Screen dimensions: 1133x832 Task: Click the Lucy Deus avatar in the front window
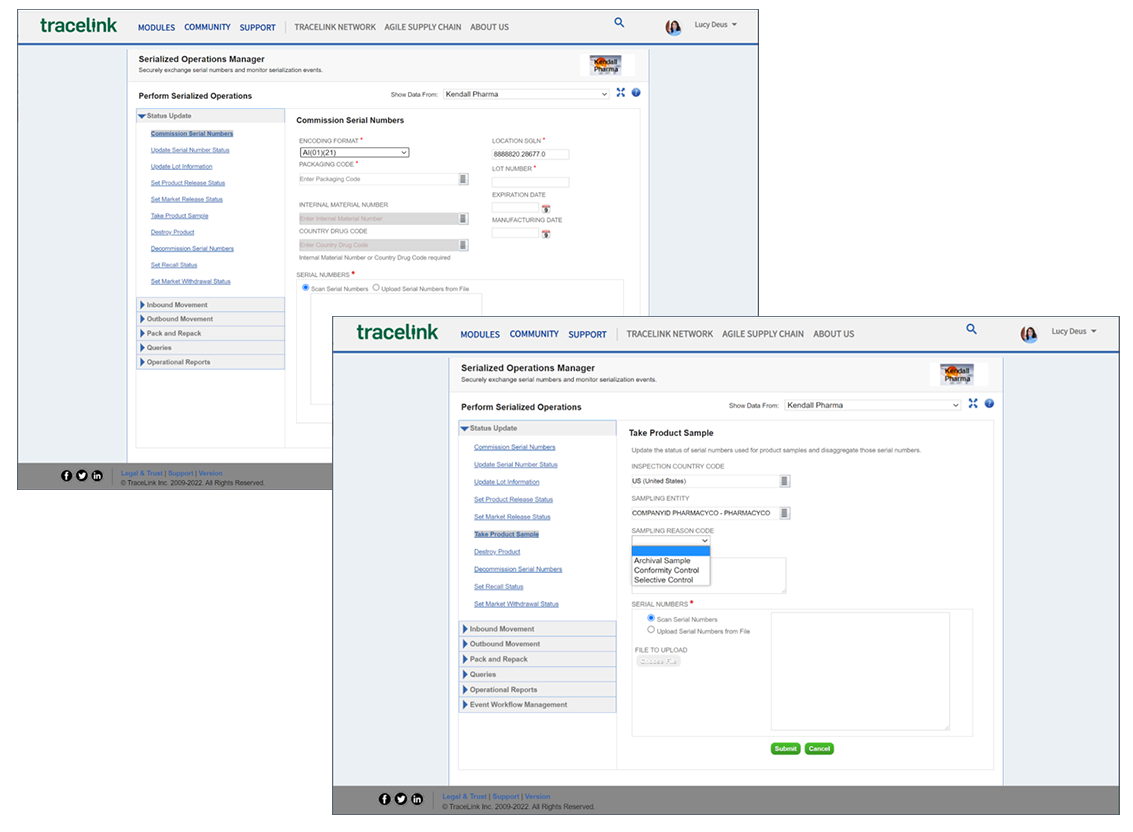pos(1028,333)
